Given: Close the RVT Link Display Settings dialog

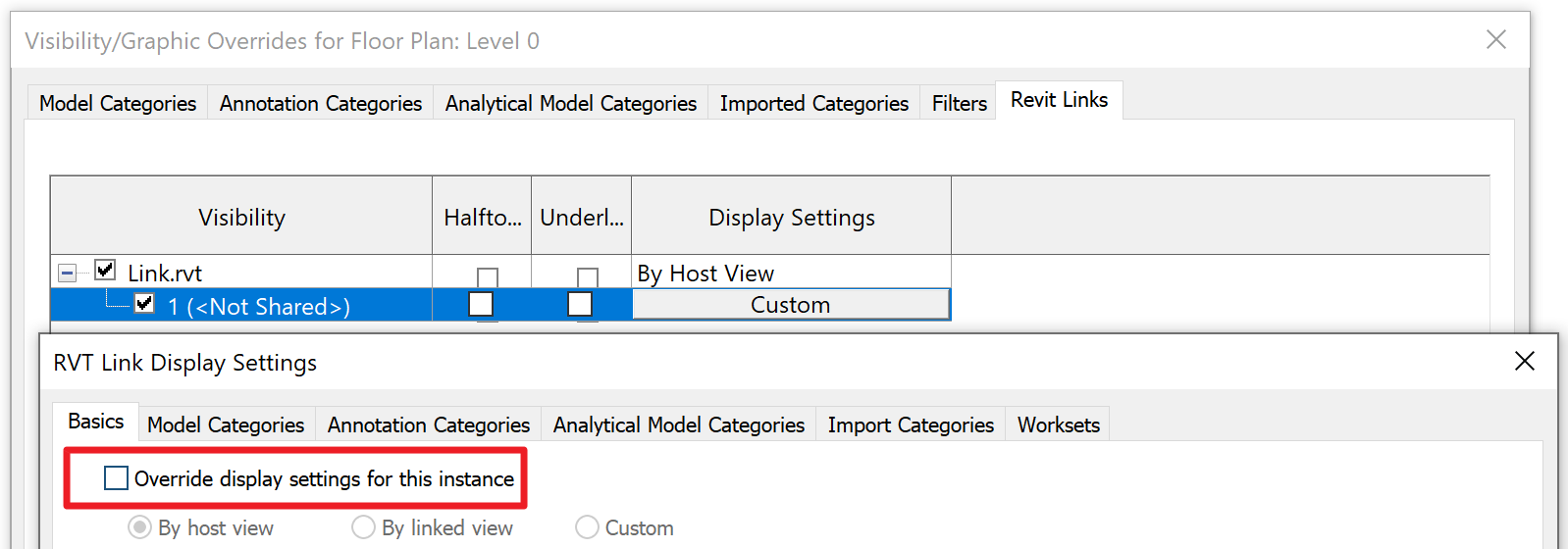Looking at the screenshot, I should tap(1524, 362).
